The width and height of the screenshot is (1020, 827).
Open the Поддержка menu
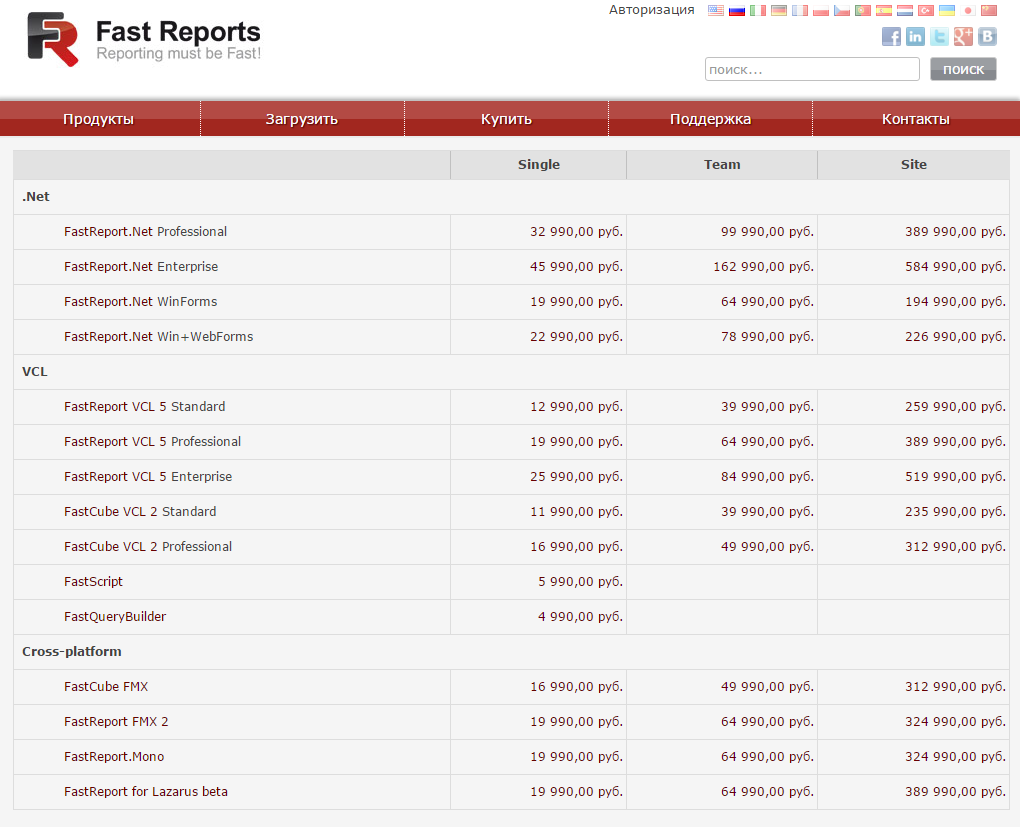[710, 119]
